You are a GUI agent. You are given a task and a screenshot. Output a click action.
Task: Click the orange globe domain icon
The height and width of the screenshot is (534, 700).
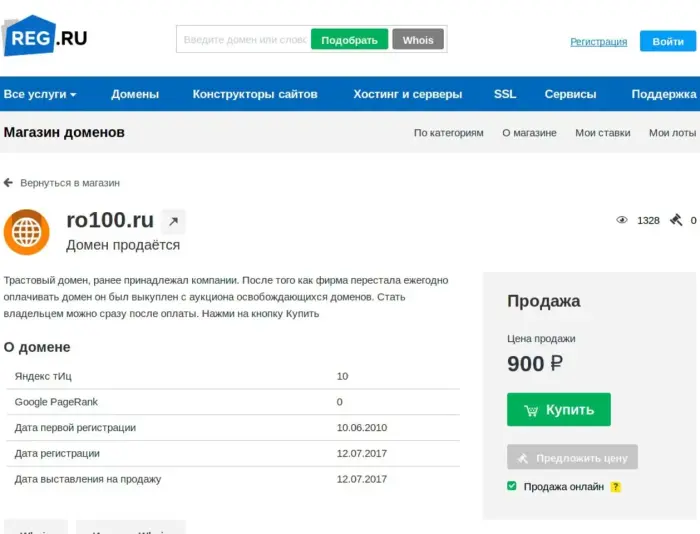point(27,232)
